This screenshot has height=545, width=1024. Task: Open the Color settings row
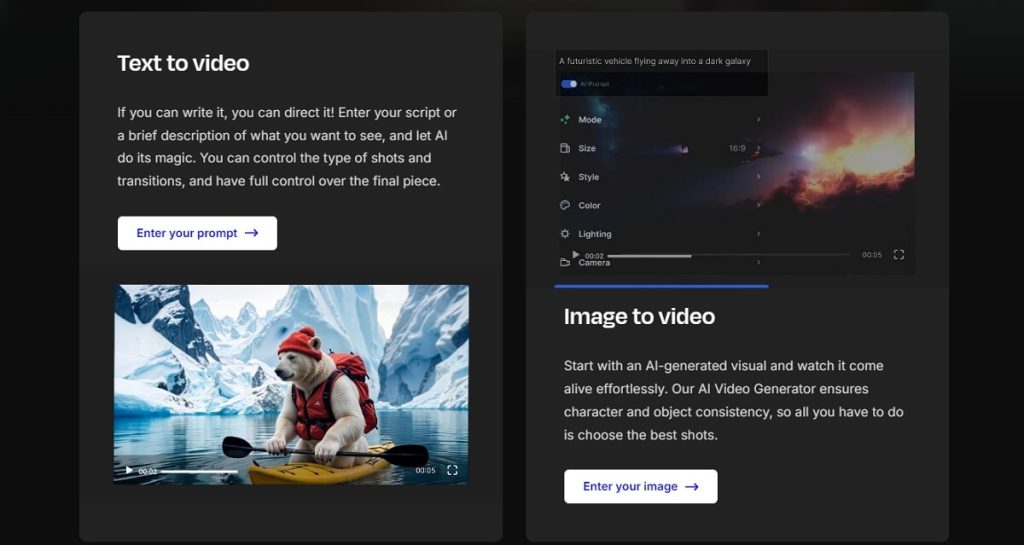(x=661, y=205)
